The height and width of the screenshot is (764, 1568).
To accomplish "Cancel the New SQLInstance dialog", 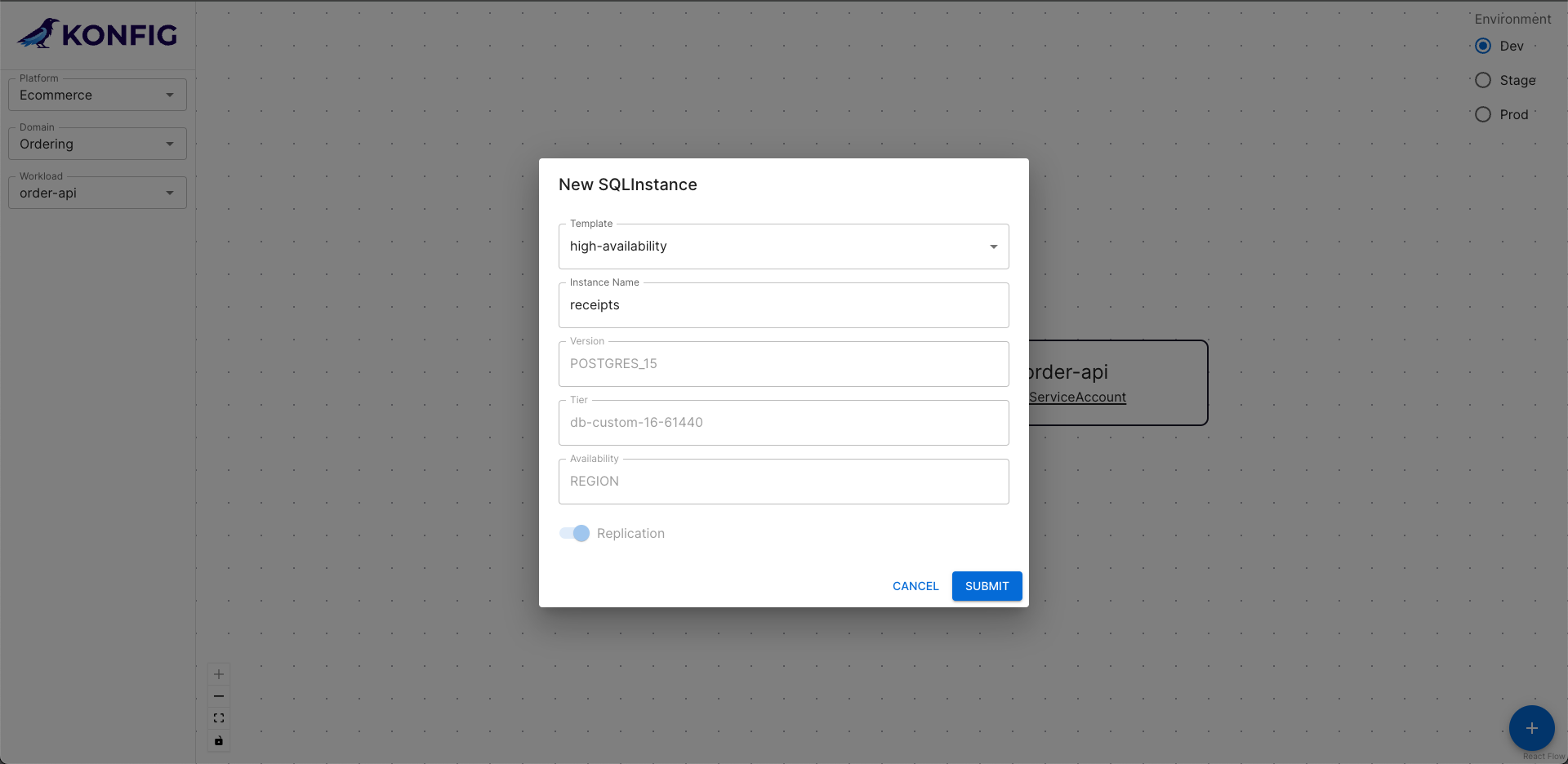I will 915,586.
